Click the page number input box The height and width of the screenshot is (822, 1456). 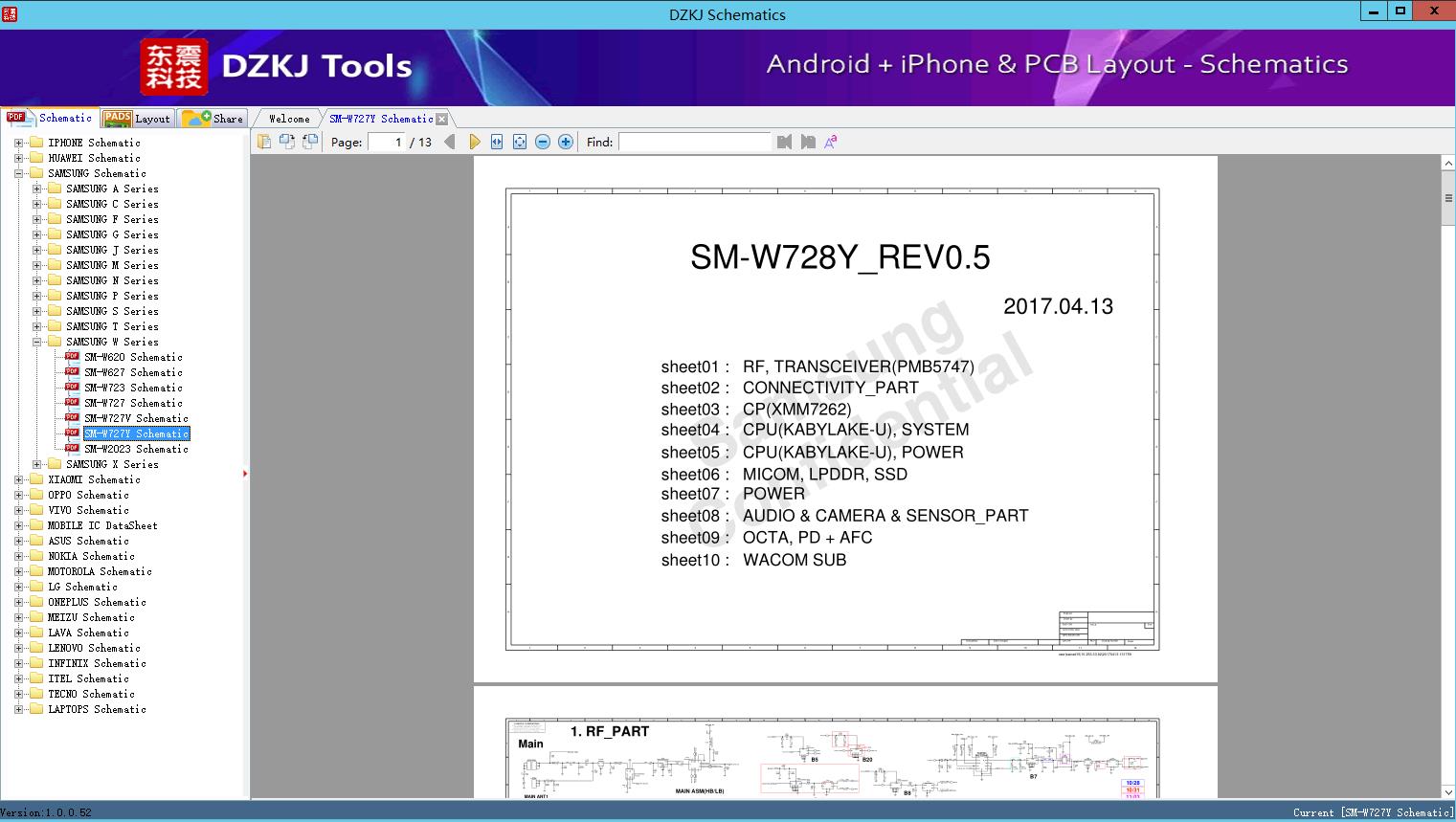tap(386, 142)
